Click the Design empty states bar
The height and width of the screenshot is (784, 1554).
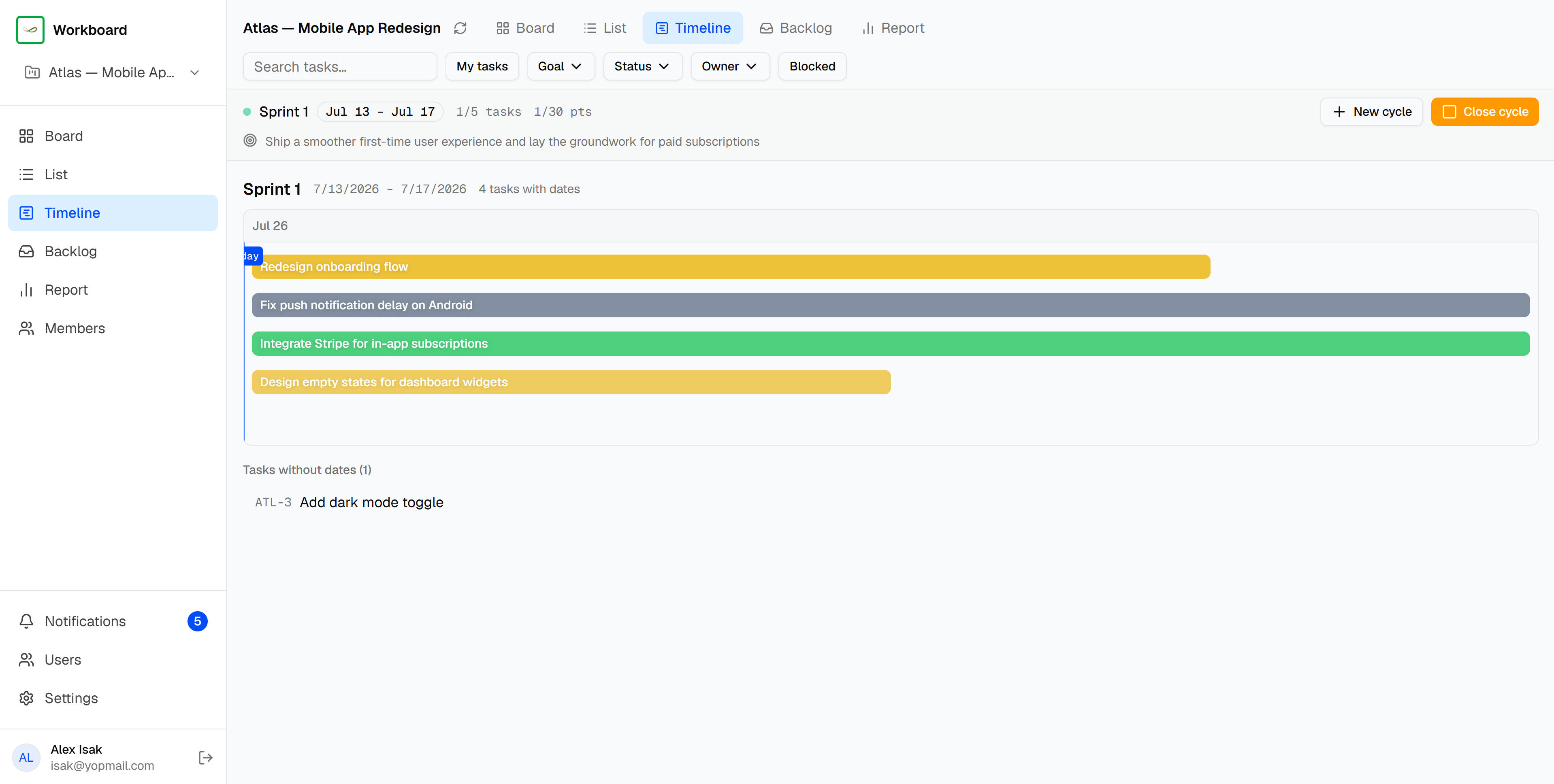[x=571, y=382]
